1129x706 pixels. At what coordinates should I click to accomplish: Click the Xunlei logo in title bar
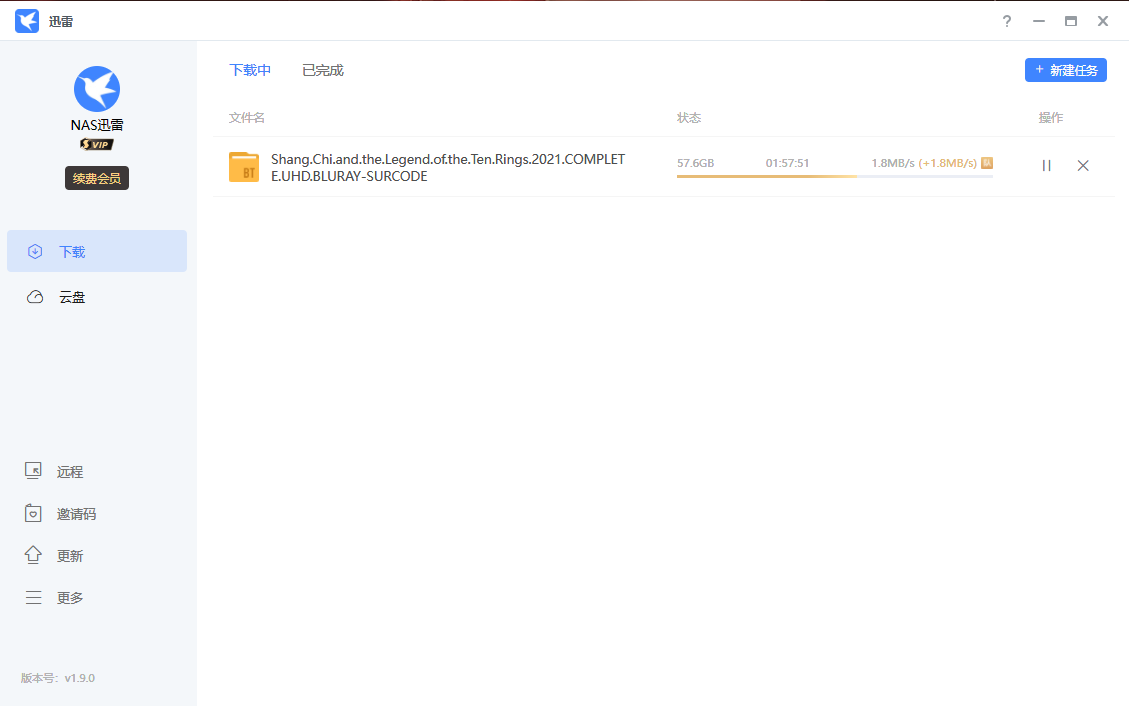tap(27, 21)
